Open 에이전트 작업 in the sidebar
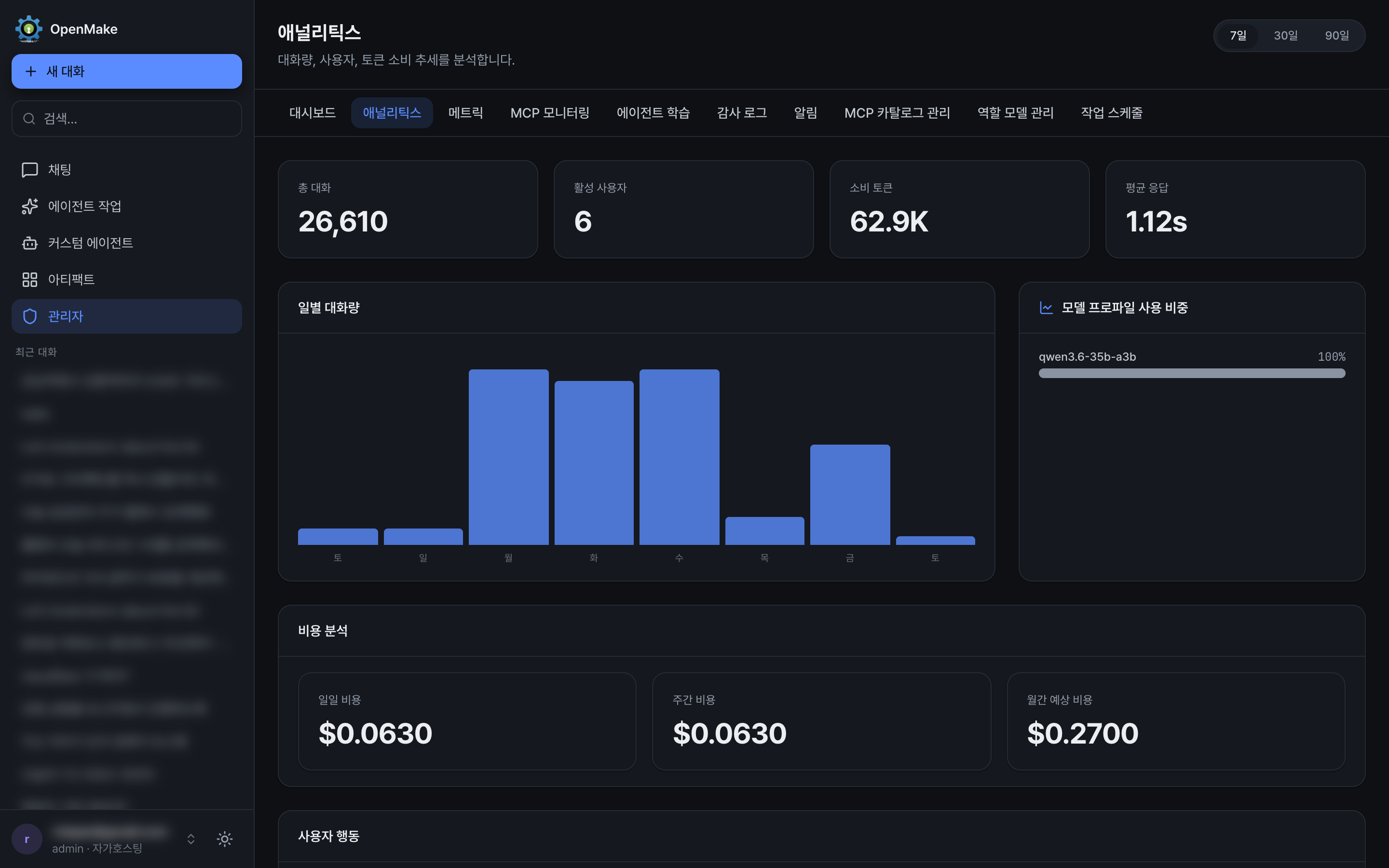 127,206
